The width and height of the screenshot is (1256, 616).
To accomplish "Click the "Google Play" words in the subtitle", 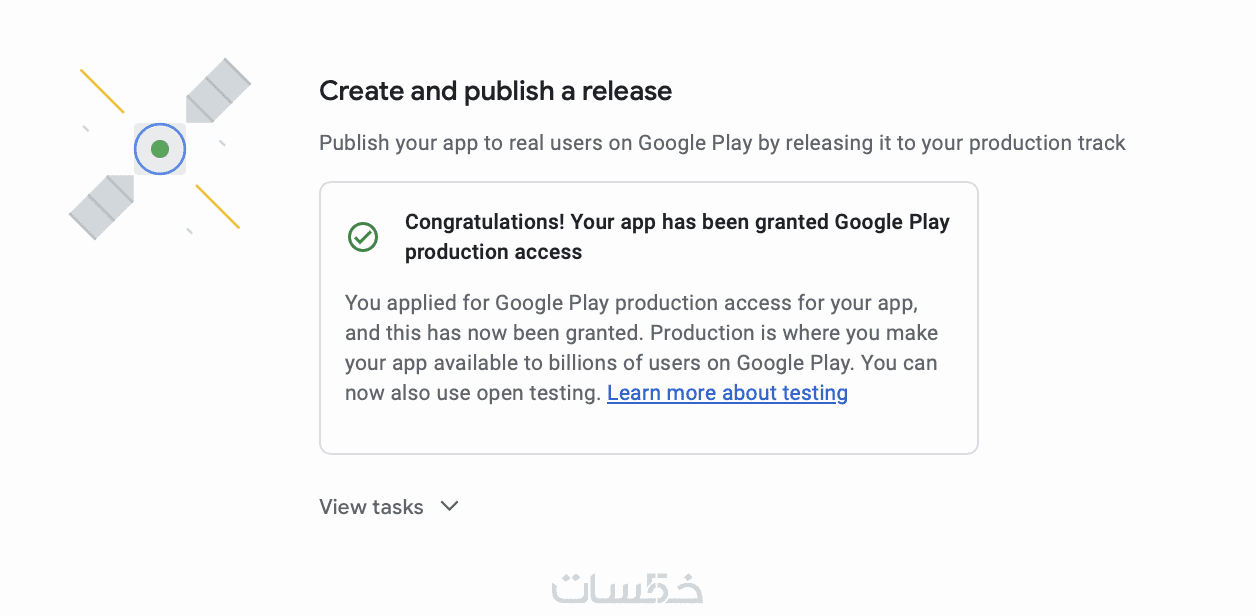I will [x=694, y=143].
